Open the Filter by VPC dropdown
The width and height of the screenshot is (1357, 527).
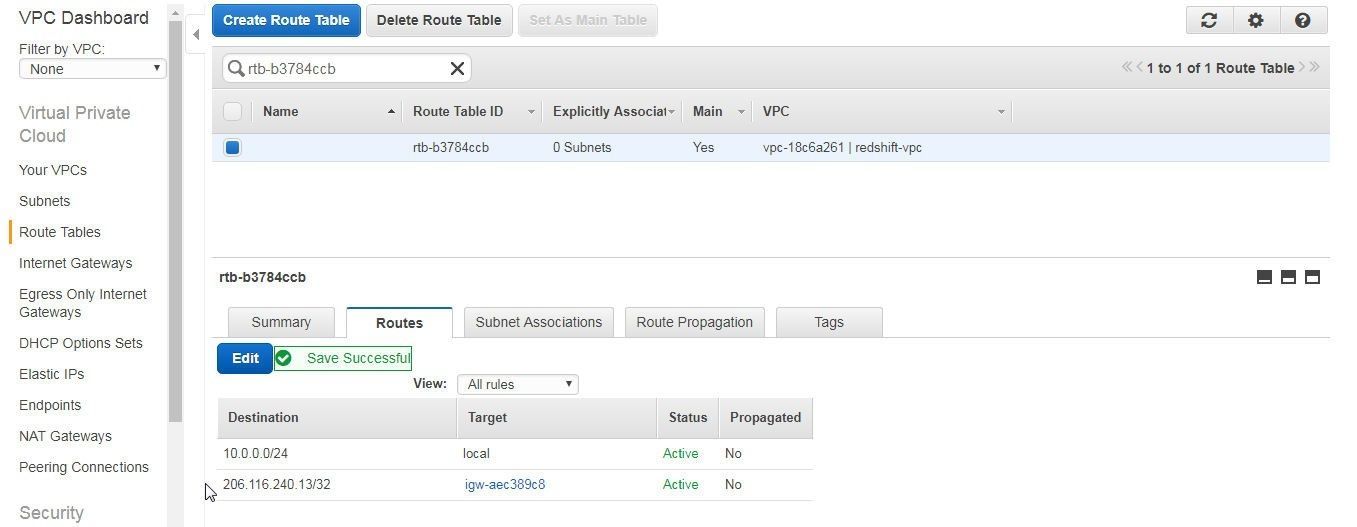92,69
